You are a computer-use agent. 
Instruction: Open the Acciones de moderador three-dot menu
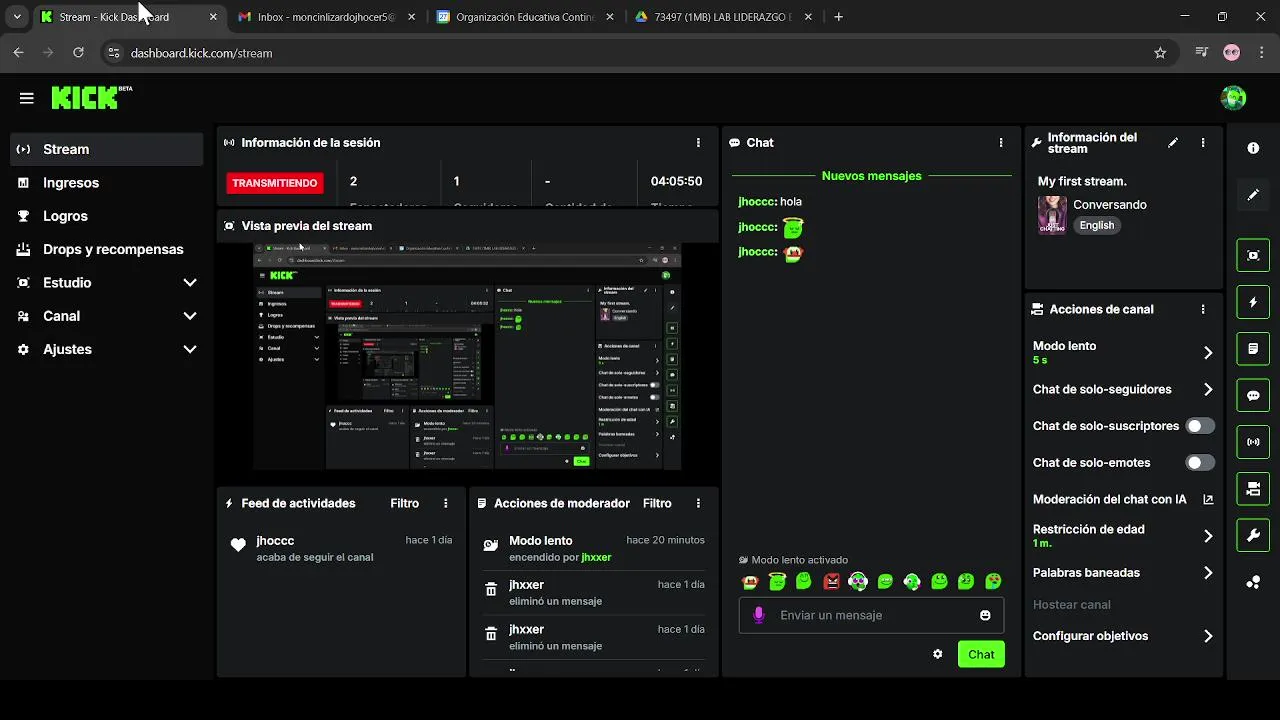[698, 504]
